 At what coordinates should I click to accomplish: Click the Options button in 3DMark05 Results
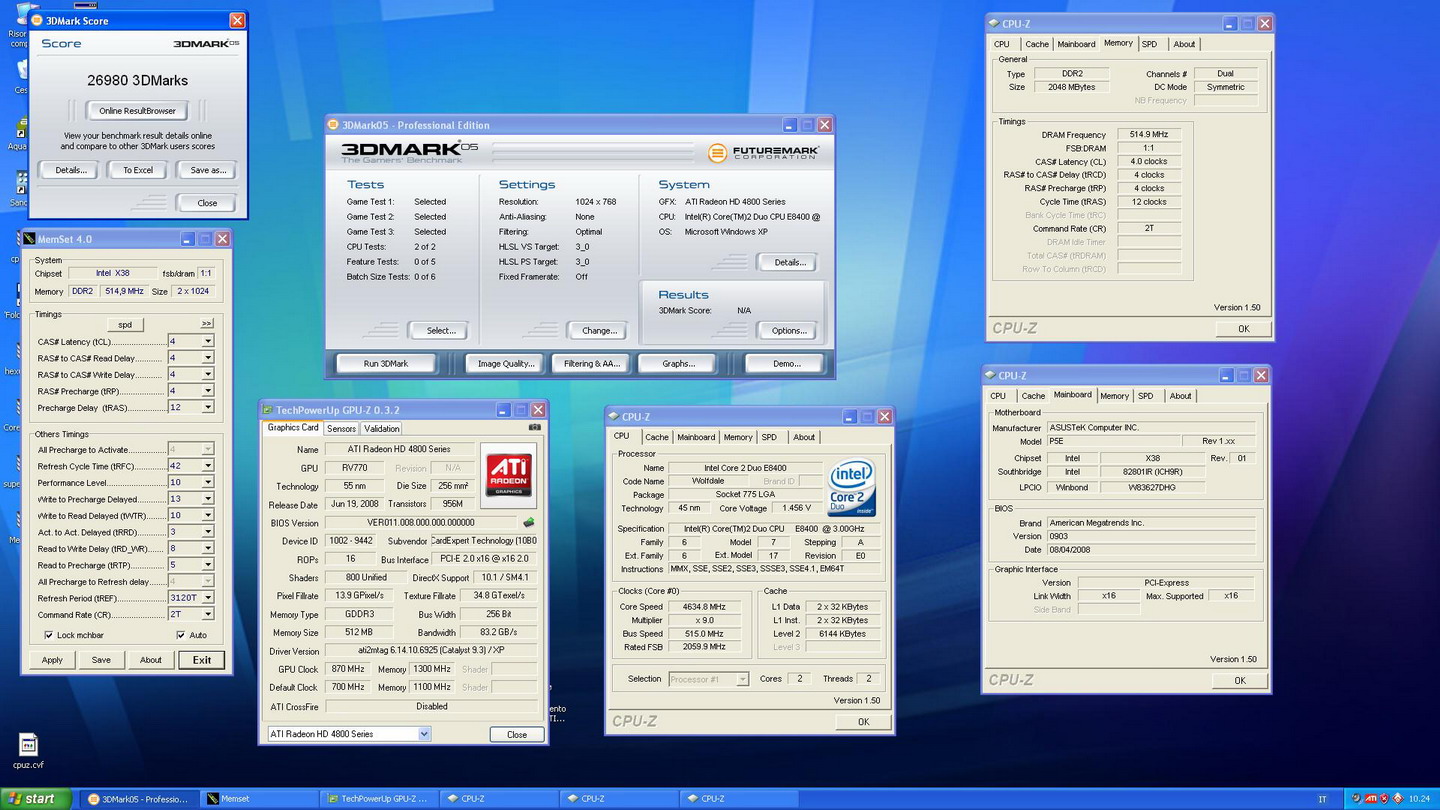788,331
